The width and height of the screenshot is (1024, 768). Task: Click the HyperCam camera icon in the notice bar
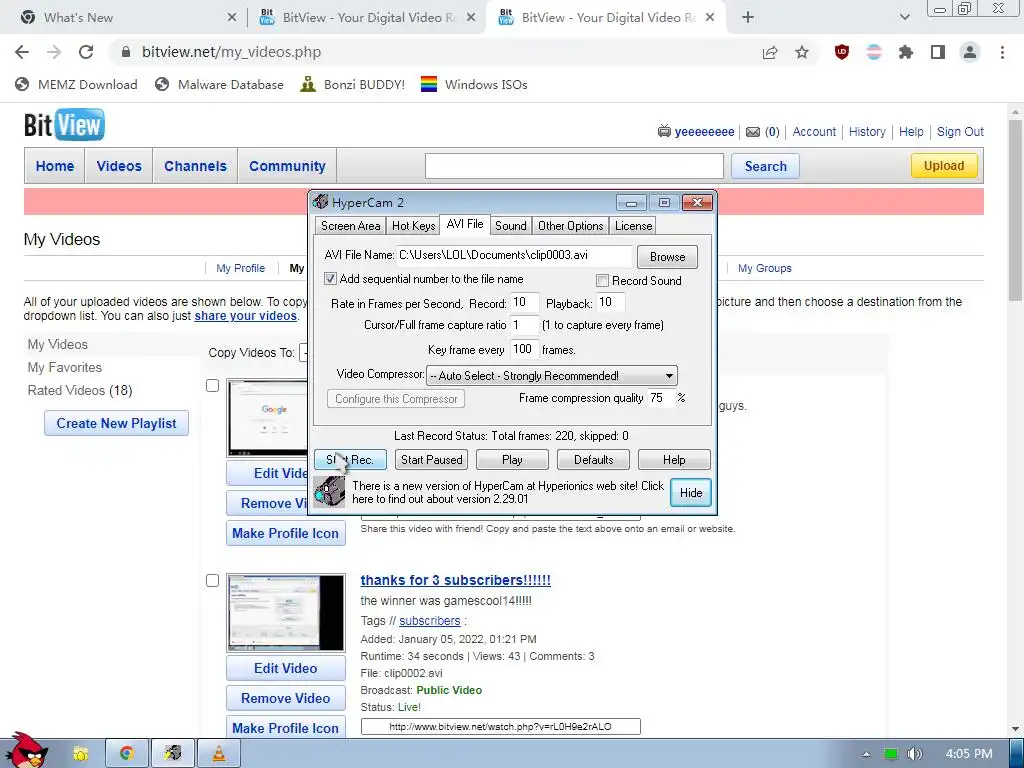pos(329,492)
